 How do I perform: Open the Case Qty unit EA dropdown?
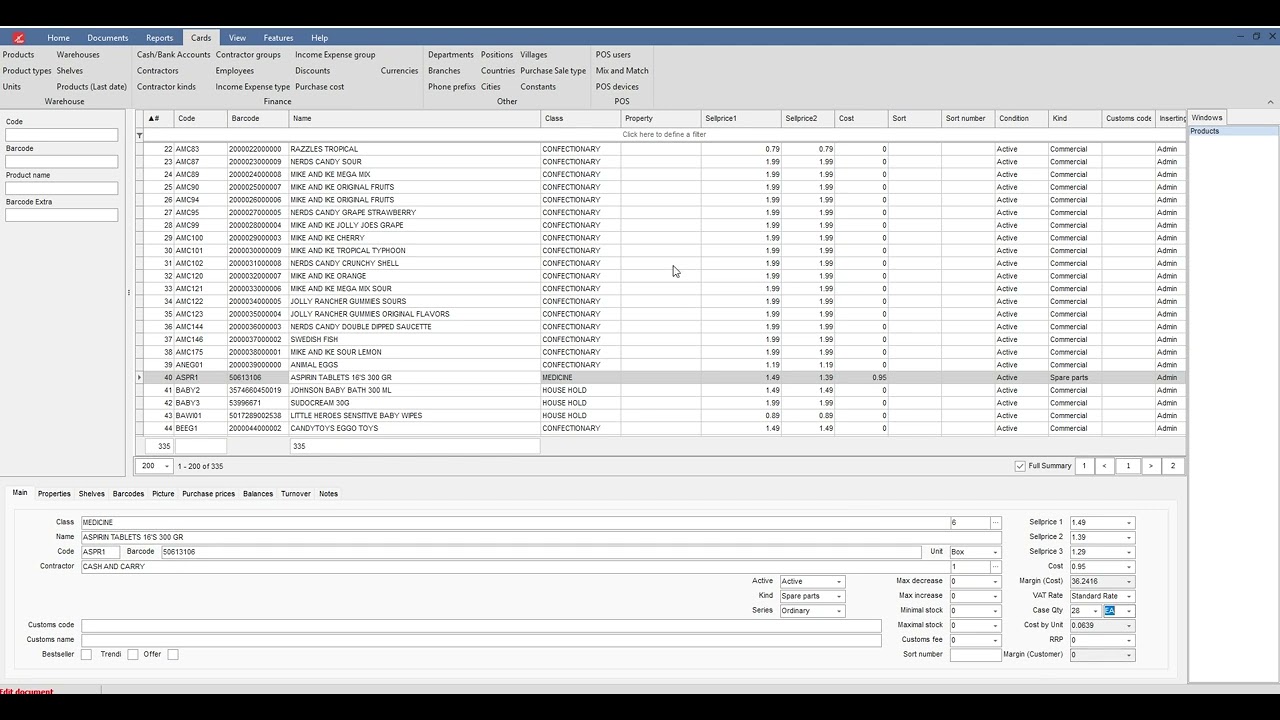click(x=1129, y=611)
